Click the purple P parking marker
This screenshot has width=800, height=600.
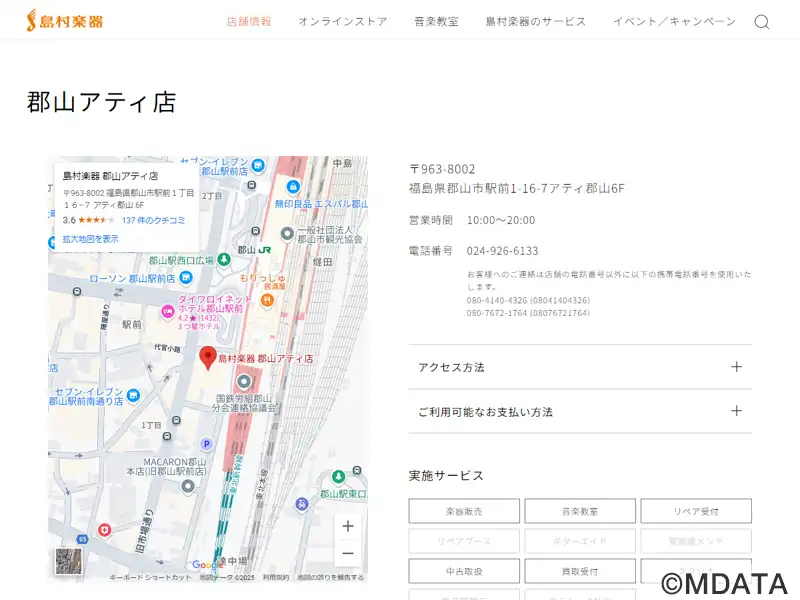coord(207,444)
